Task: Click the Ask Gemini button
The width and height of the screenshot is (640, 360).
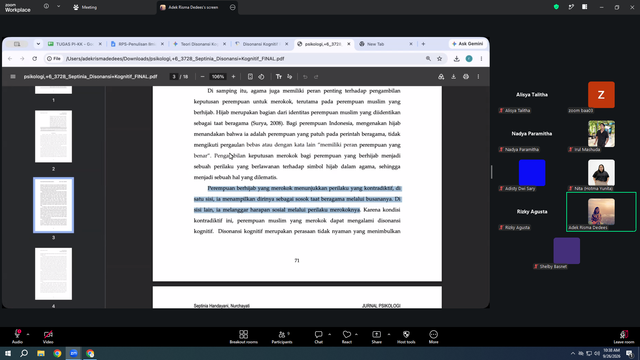Action: click(x=467, y=44)
